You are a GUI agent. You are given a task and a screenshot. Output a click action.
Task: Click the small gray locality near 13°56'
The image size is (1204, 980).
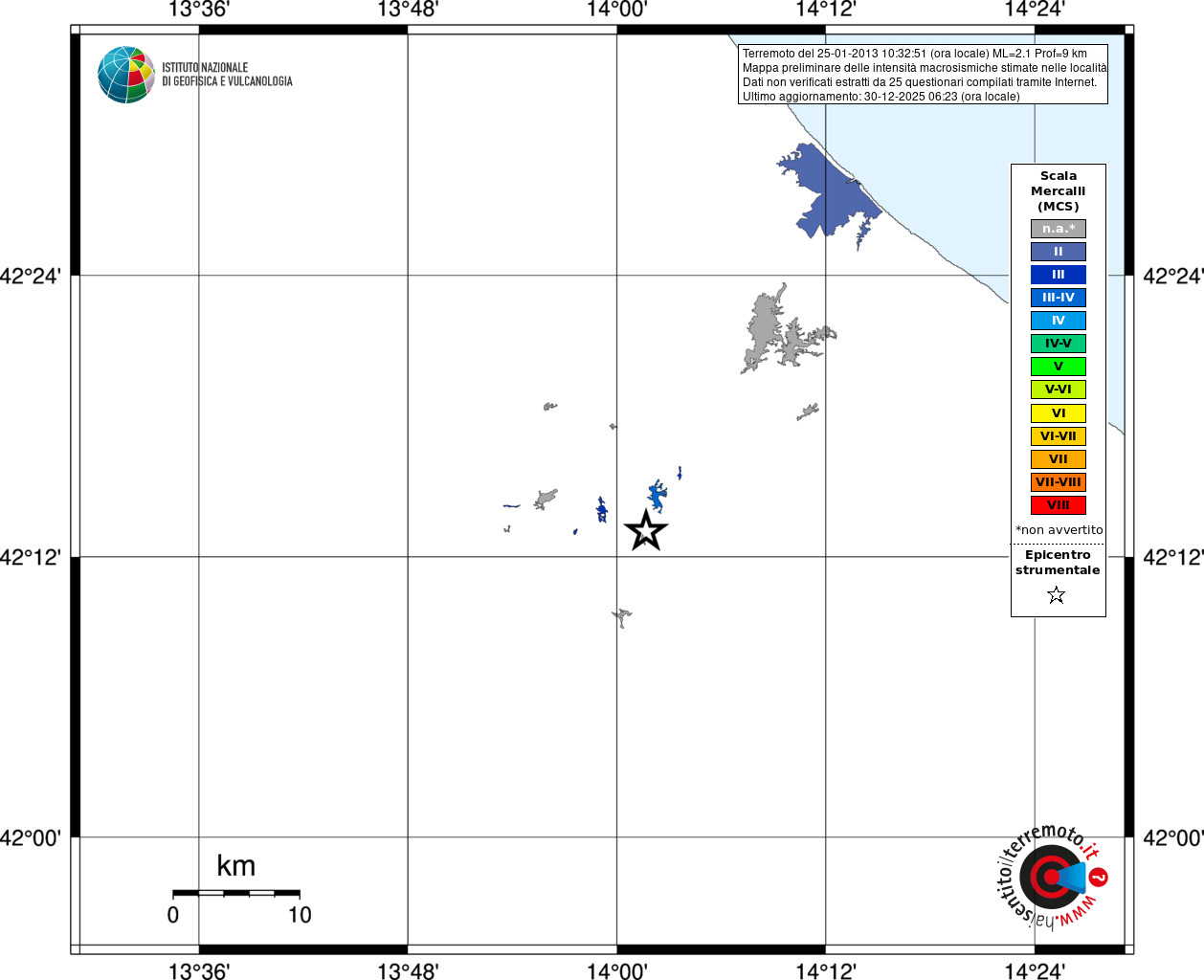(x=550, y=407)
